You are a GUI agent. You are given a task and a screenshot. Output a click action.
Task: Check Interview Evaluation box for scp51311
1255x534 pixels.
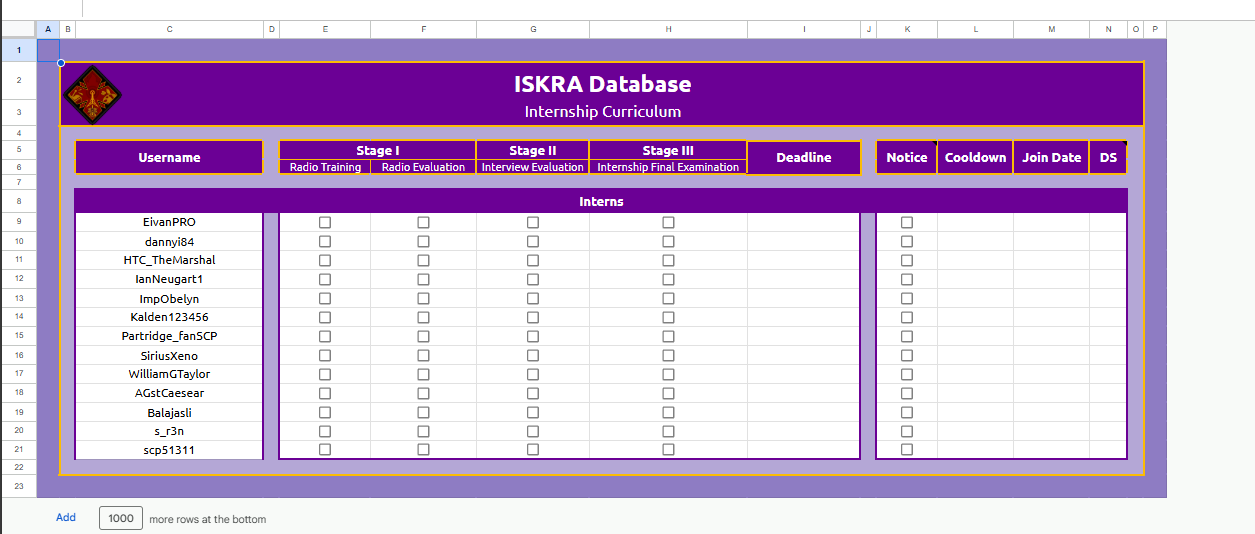click(x=533, y=450)
